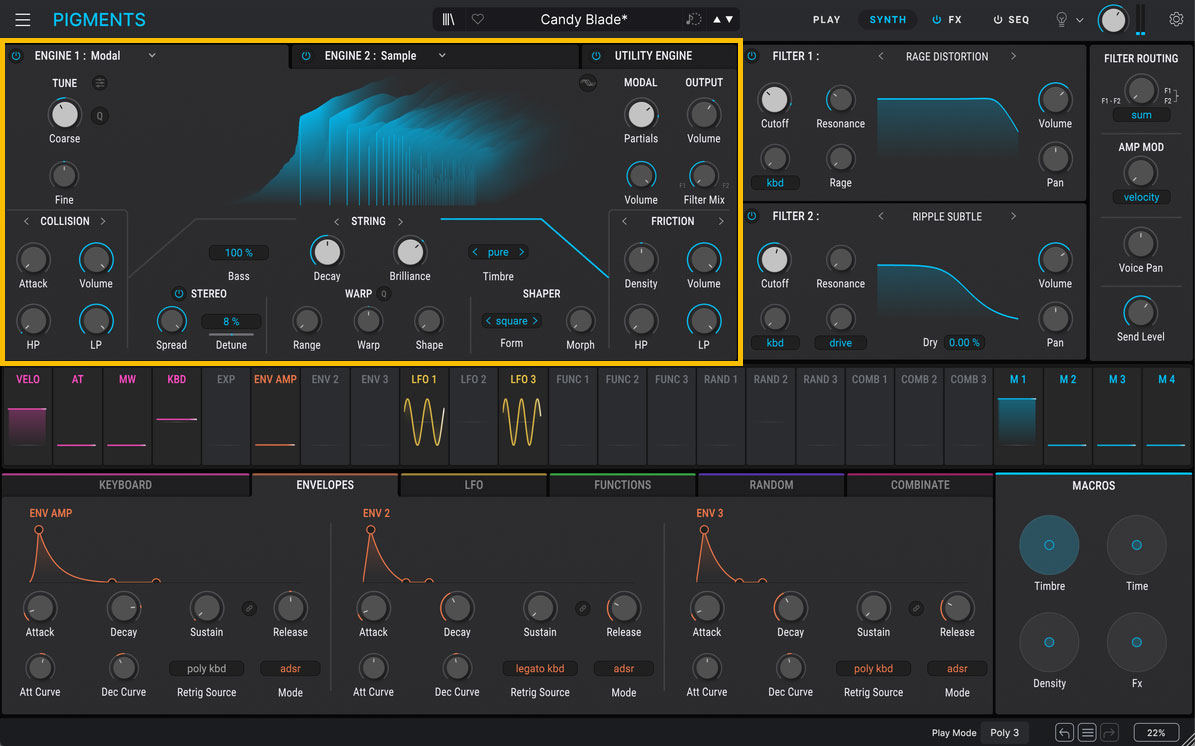Click the previous Collision type arrow

pos(26,221)
